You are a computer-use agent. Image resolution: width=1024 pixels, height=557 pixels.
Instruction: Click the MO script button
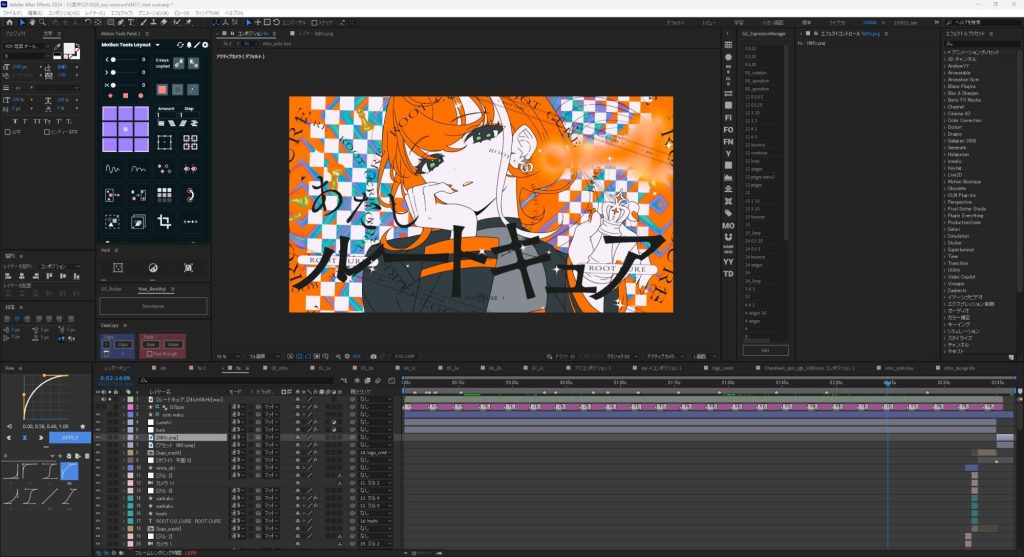[x=728, y=226]
